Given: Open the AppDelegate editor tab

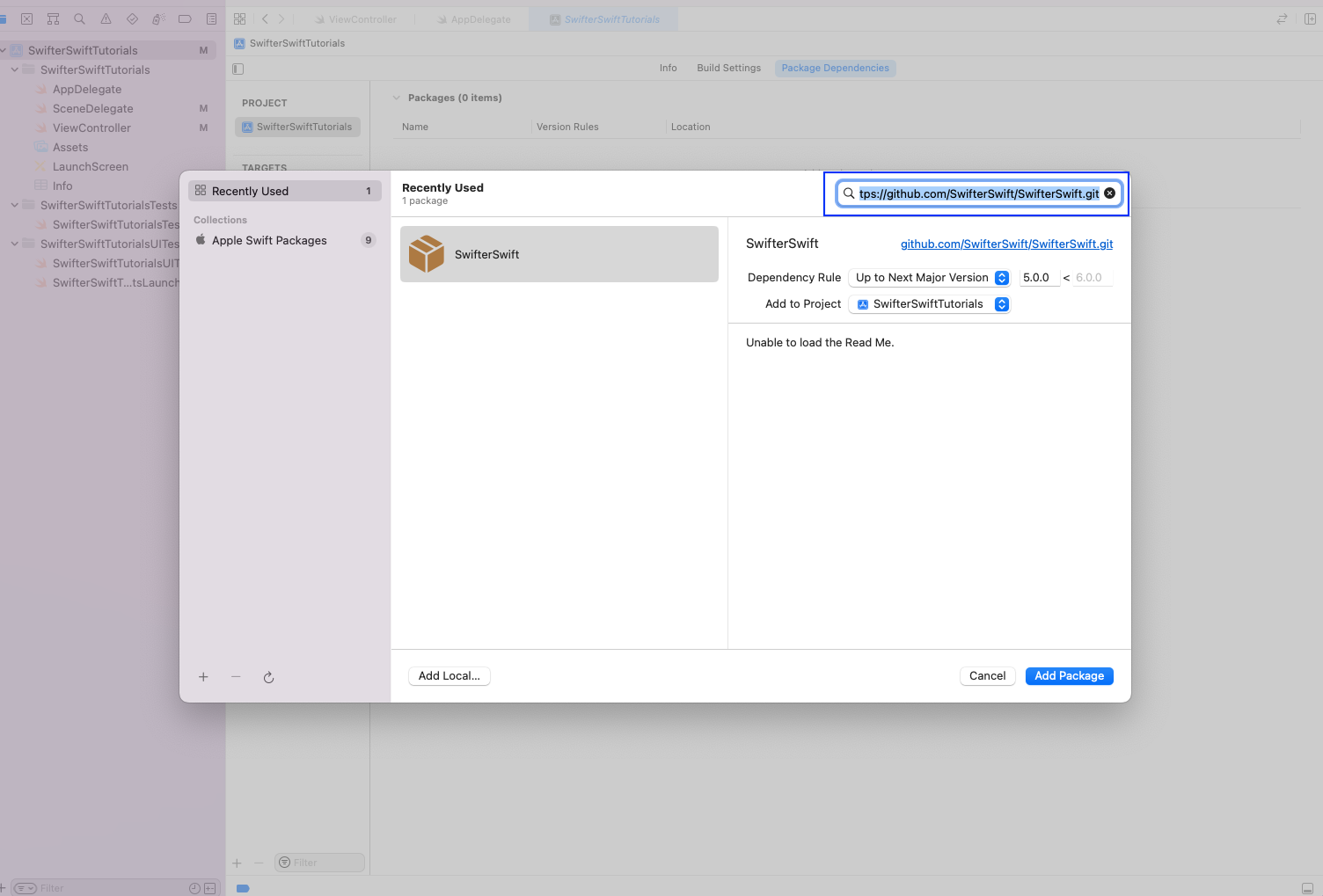Looking at the screenshot, I should [x=473, y=19].
